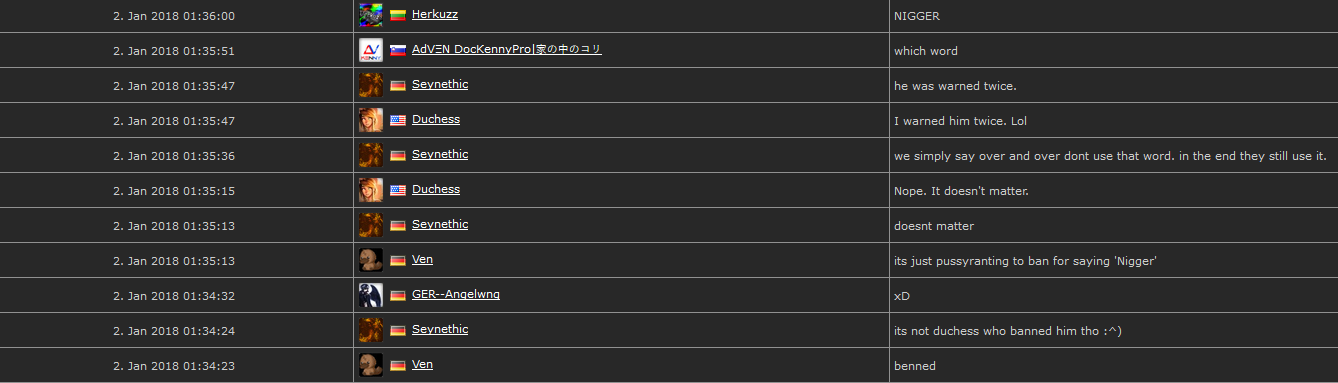
Task: Visit the AdVΞN DocKennyPro profile link
Action: point(507,49)
